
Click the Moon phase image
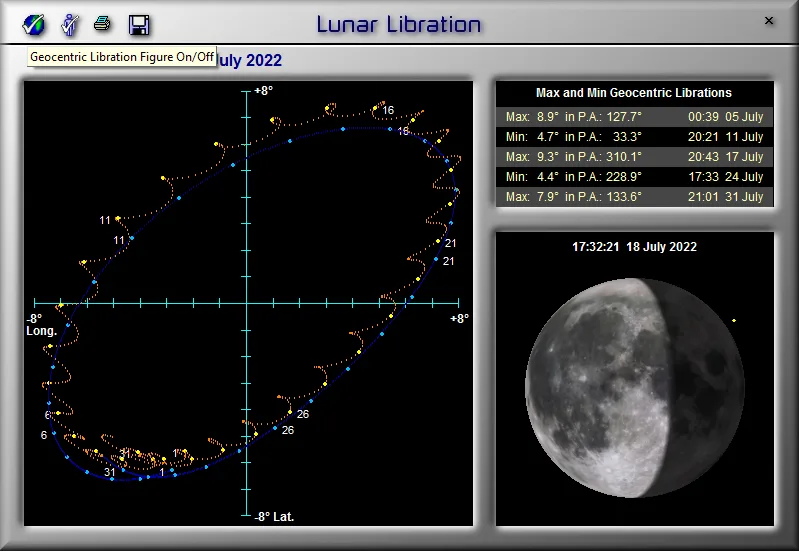[x=635, y=388]
